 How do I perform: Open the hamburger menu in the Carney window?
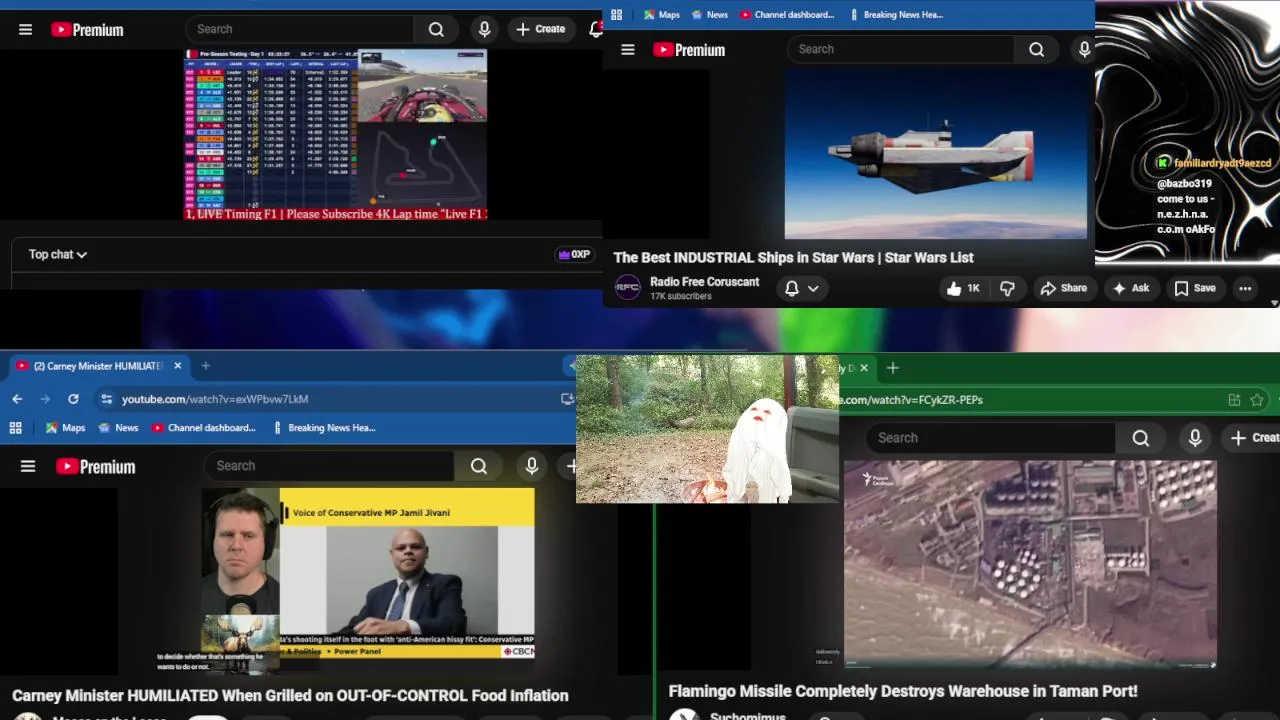[28, 467]
